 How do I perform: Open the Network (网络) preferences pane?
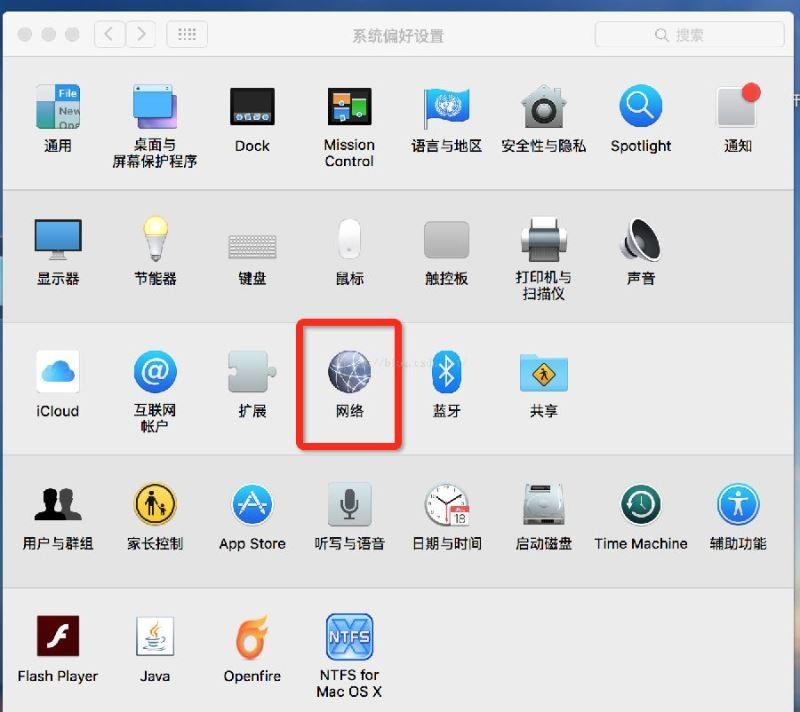pos(348,377)
